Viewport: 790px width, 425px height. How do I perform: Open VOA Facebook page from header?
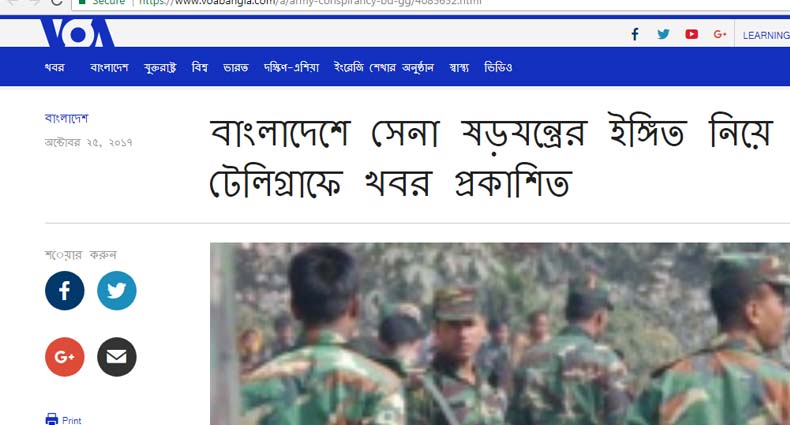click(635, 34)
